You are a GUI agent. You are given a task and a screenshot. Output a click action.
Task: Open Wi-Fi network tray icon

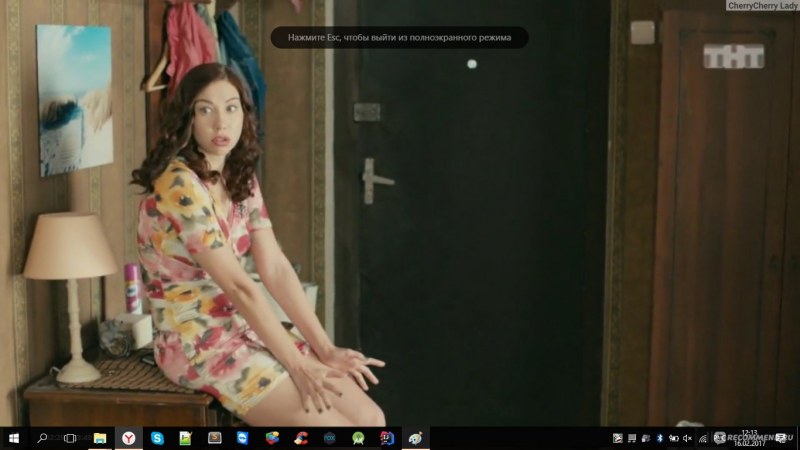(703, 438)
